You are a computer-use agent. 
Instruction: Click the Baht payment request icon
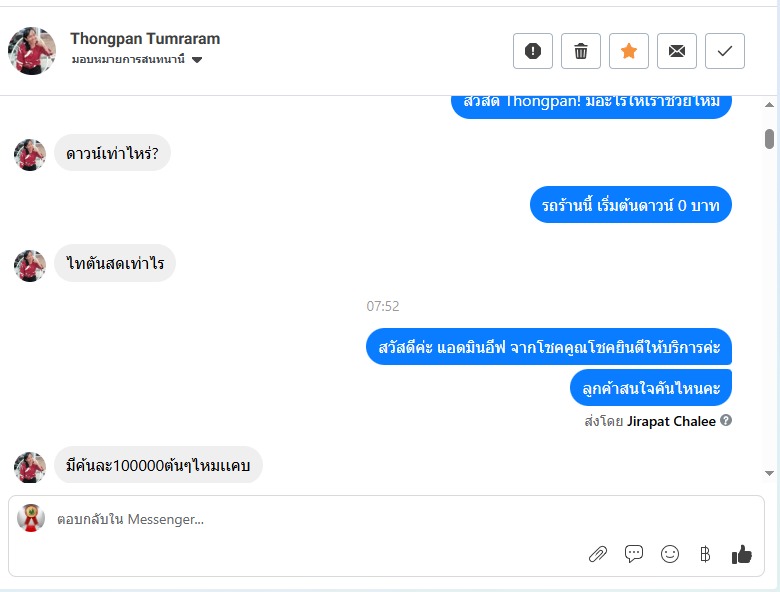(x=705, y=554)
